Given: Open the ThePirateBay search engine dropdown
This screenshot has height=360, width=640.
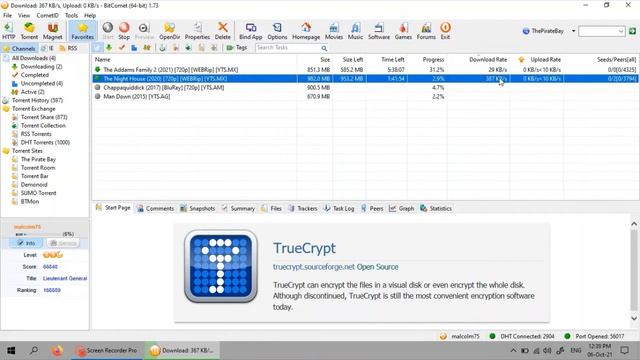Looking at the screenshot, I should 573,31.
